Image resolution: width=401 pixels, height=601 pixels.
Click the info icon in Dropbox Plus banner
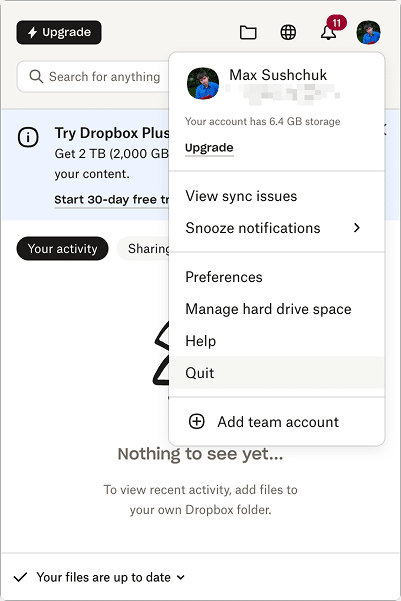28,137
